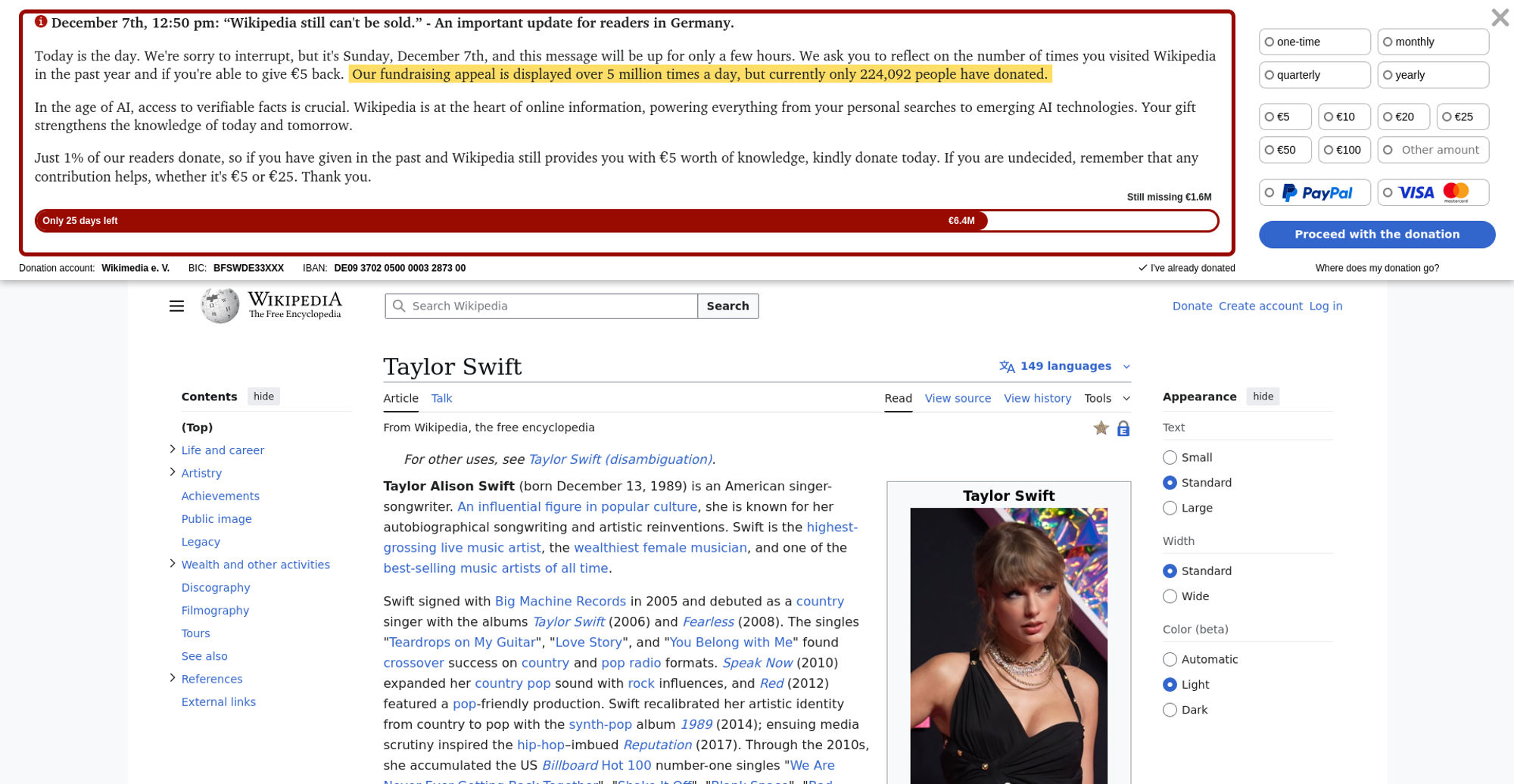Click the page protection lock icon
1514x784 pixels.
[1123, 428]
